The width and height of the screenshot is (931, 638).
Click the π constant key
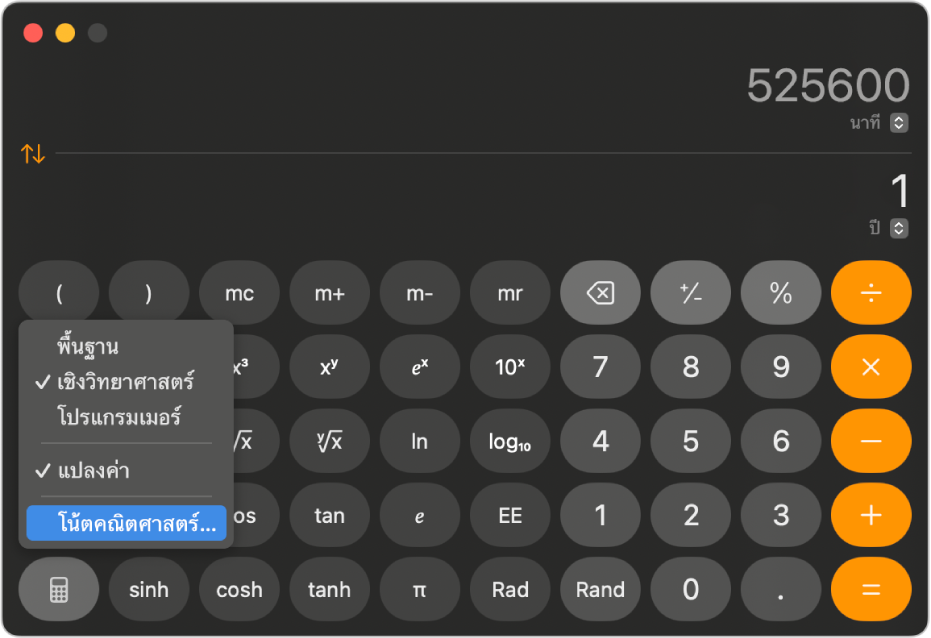pyautogui.click(x=420, y=589)
